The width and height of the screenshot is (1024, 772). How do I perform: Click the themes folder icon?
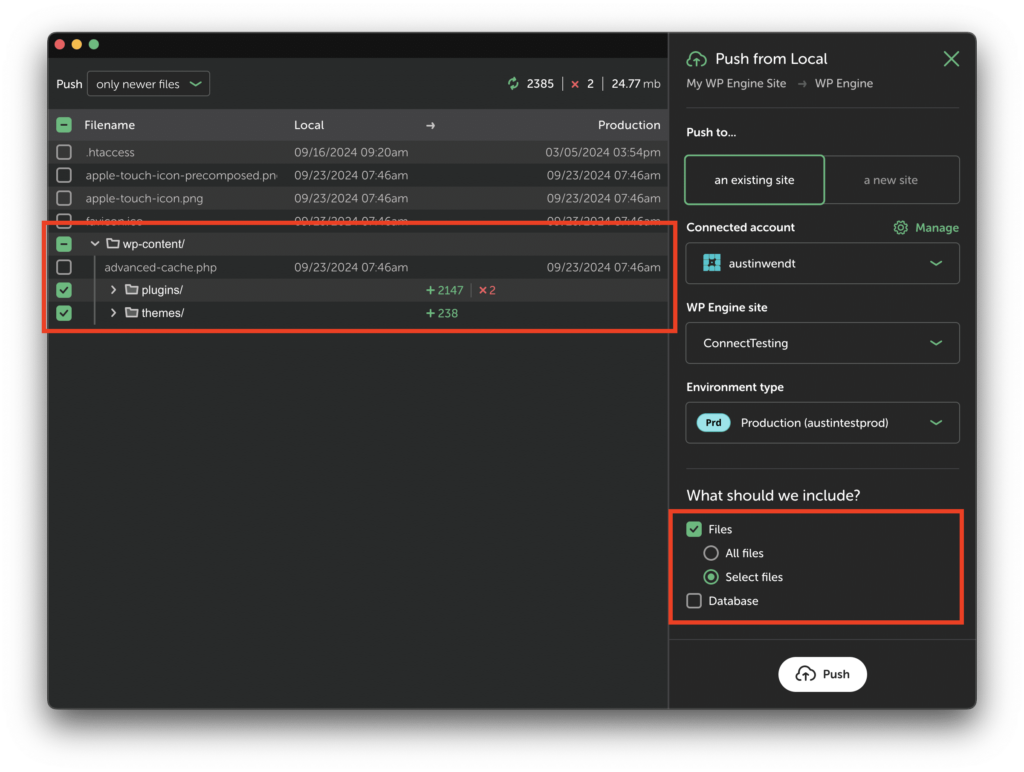[x=131, y=313]
